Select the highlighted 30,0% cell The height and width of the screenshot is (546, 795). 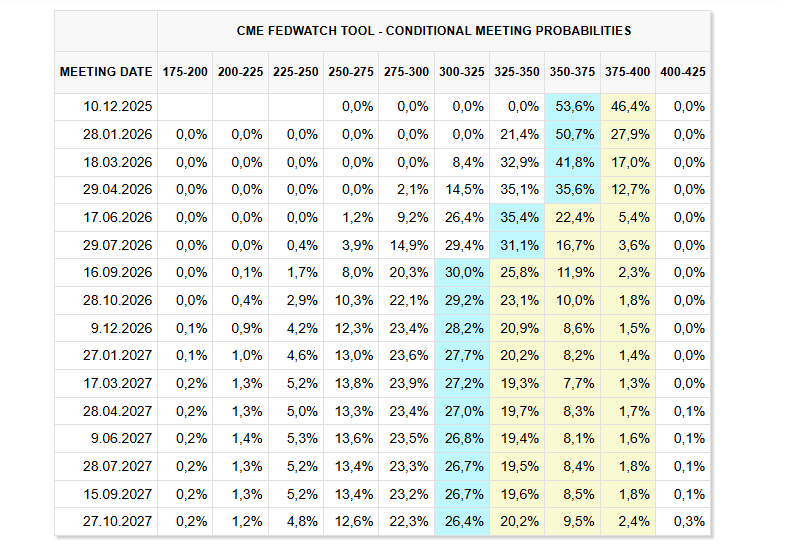[x=463, y=272]
